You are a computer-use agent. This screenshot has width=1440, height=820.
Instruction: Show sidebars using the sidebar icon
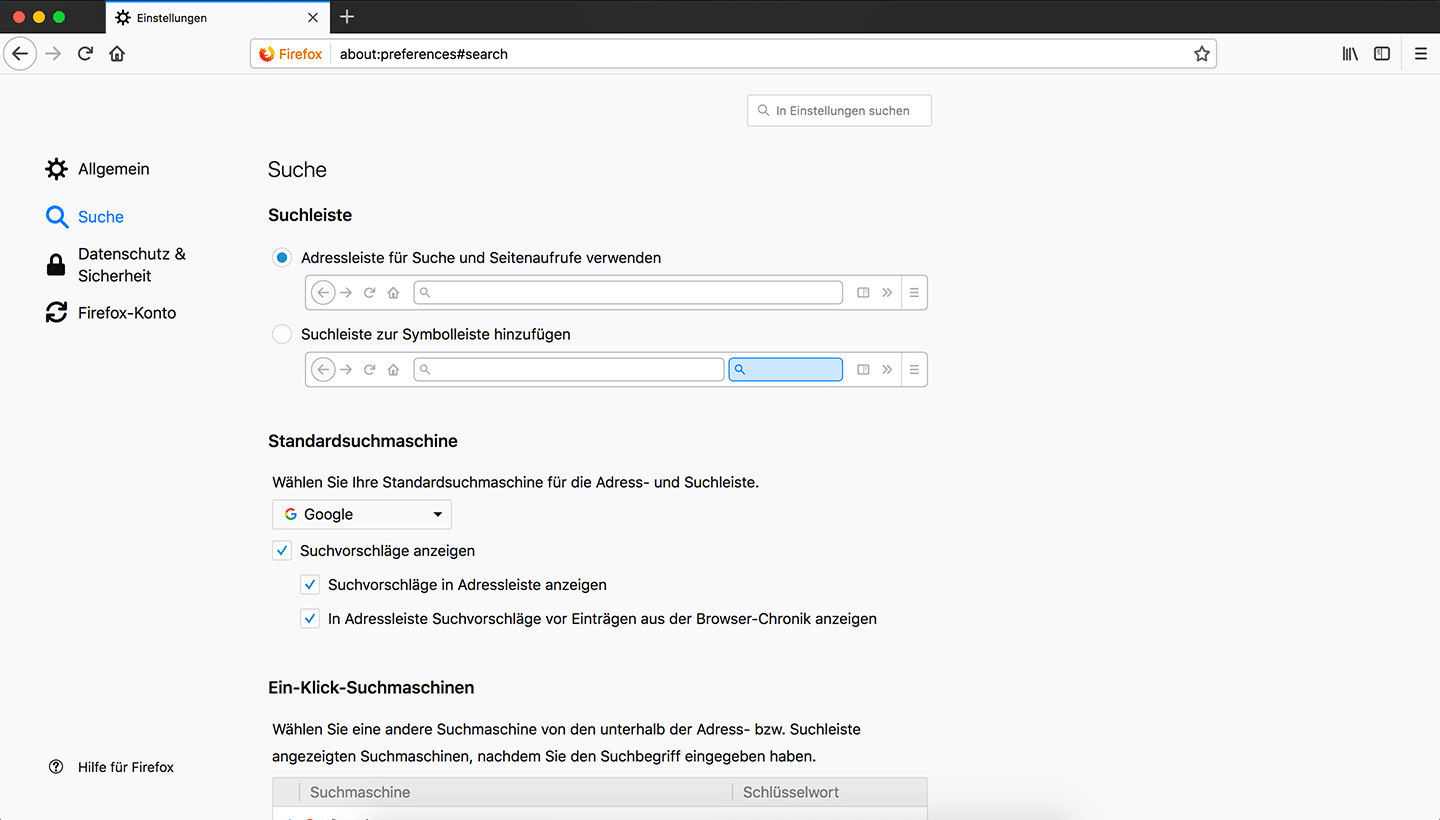(1382, 54)
